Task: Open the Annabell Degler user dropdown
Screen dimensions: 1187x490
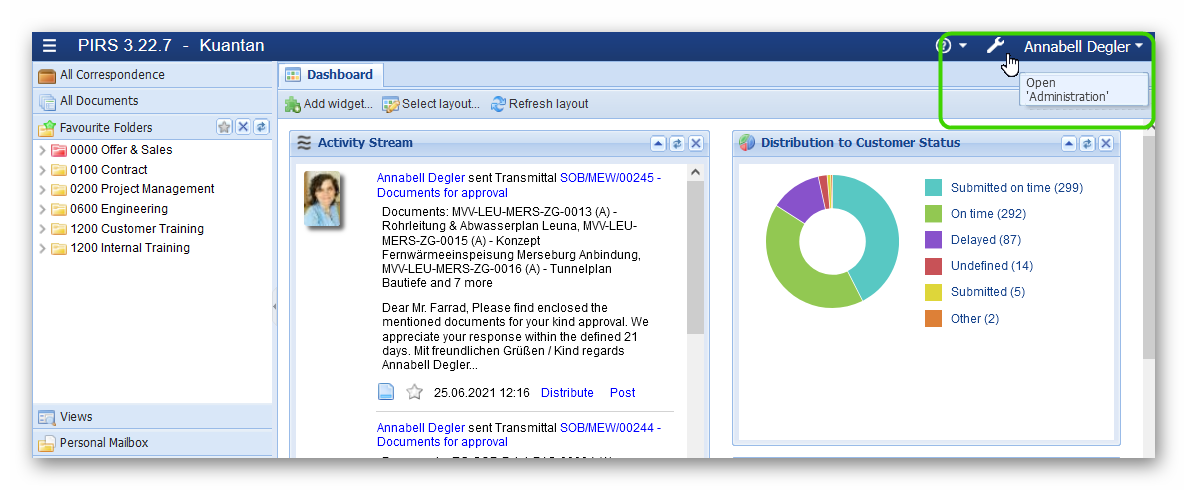Action: (1082, 46)
